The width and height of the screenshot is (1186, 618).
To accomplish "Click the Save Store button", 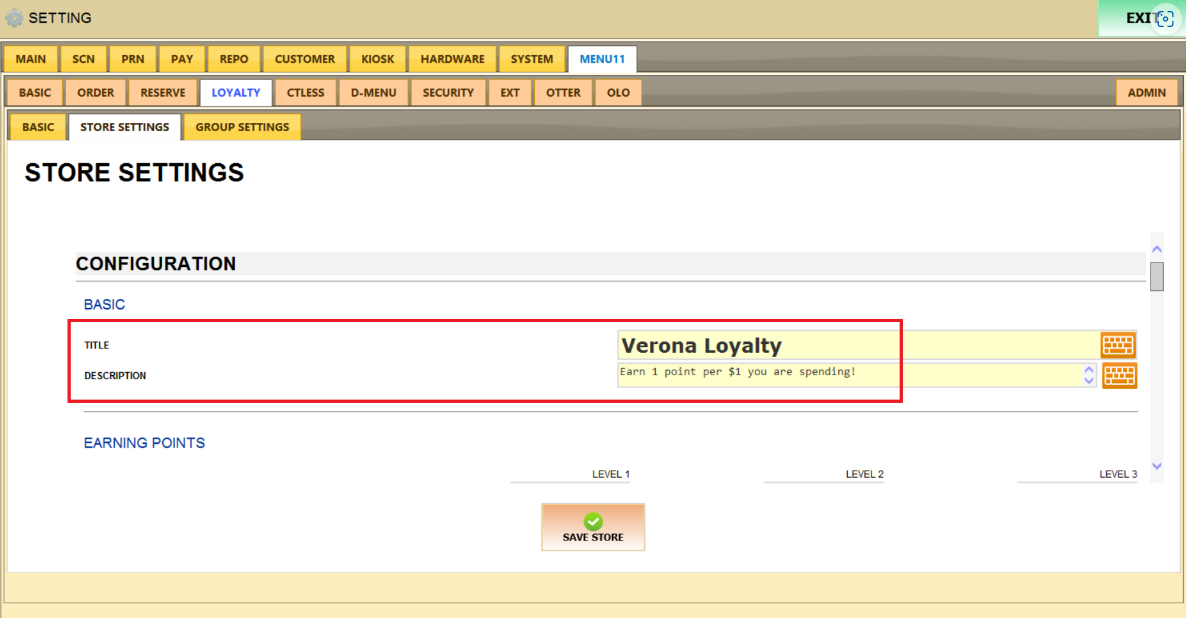I will click(593, 527).
